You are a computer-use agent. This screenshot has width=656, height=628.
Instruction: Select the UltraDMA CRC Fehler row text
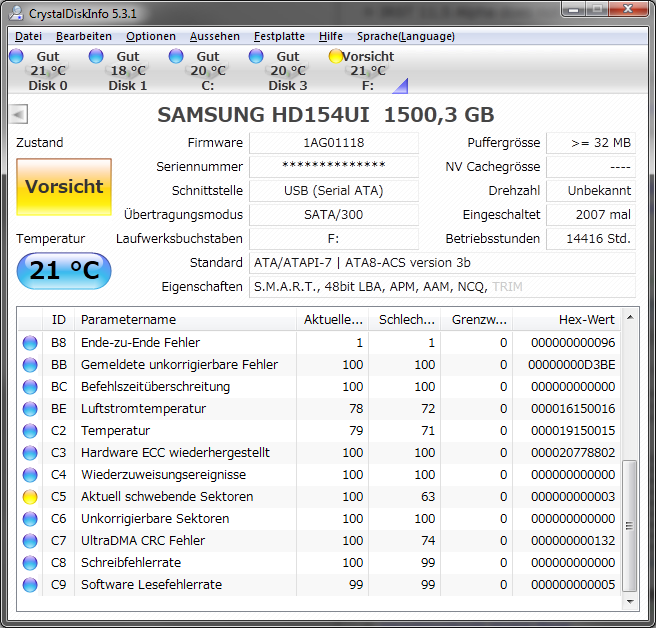click(143, 541)
